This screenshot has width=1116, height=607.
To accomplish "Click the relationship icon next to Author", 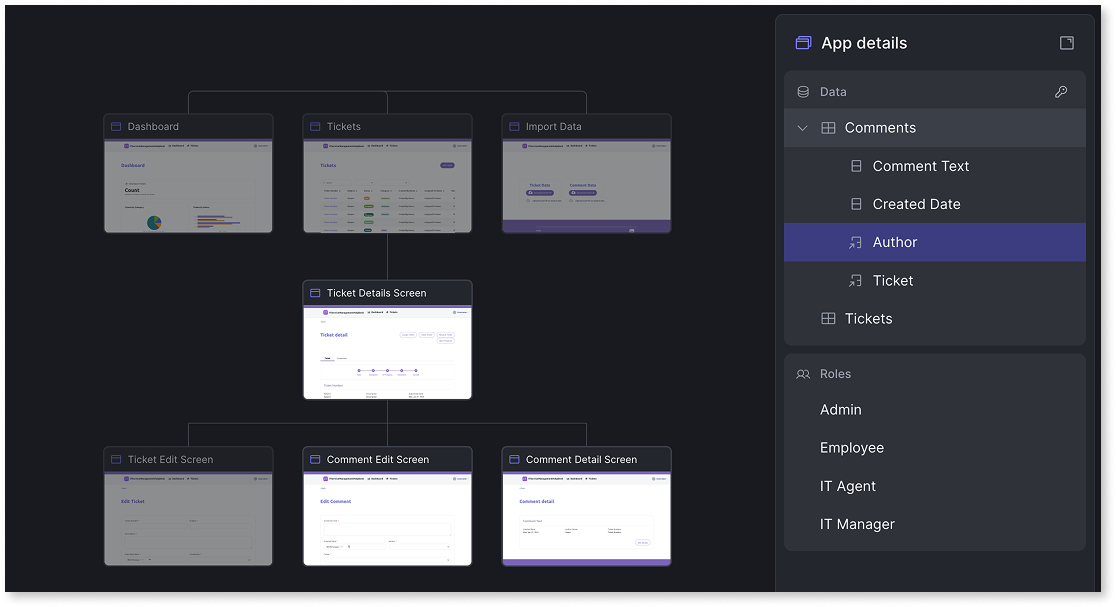I will click(856, 243).
